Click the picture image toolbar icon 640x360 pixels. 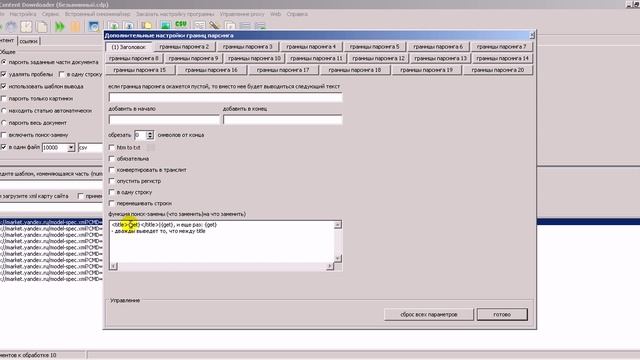coord(165,26)
